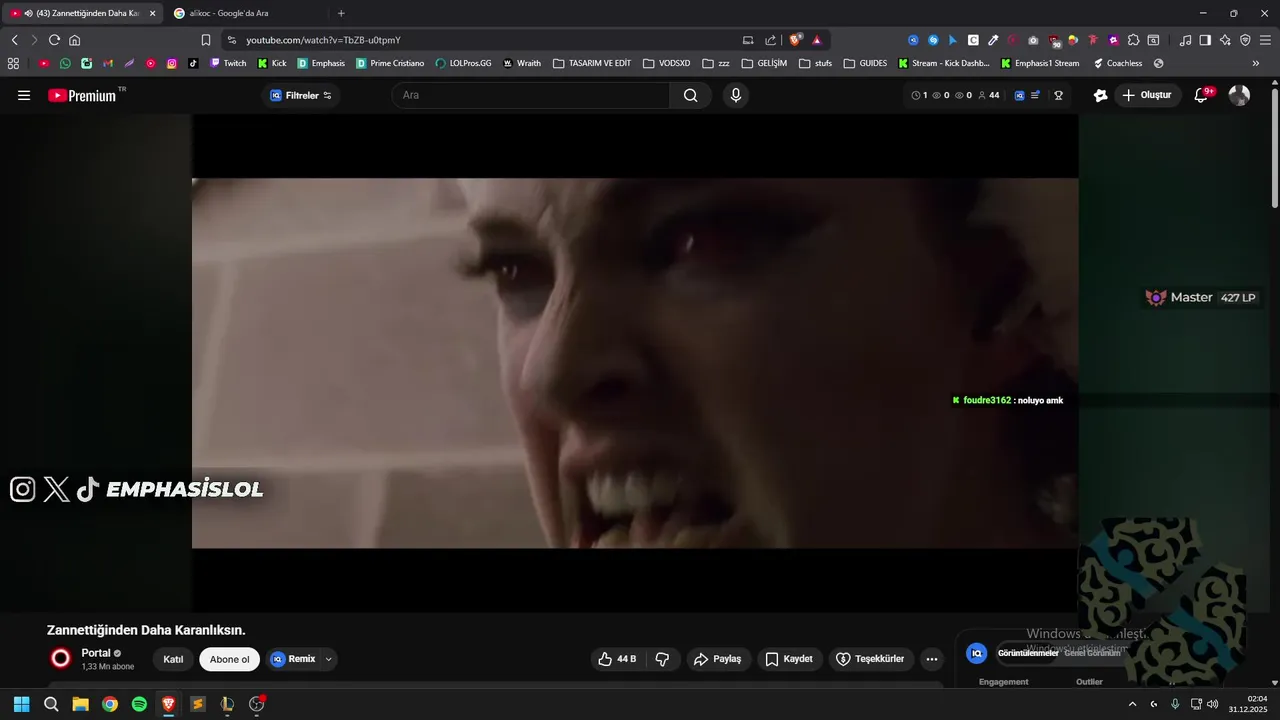Open more actions three-dot menu
The image size is (1280, 720).
[x=932, y=659]
